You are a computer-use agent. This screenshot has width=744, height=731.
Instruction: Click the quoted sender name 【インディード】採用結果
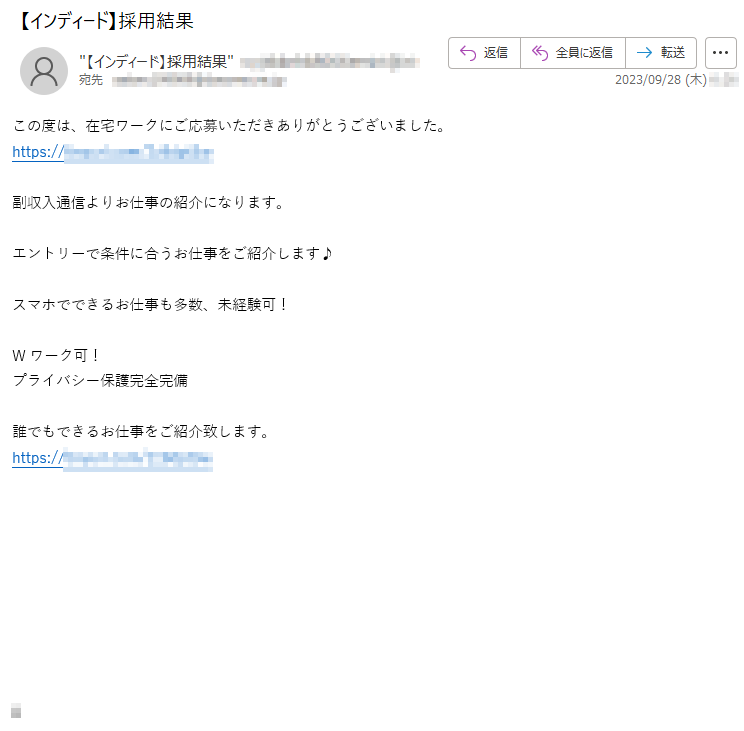(x=157, y=62)
